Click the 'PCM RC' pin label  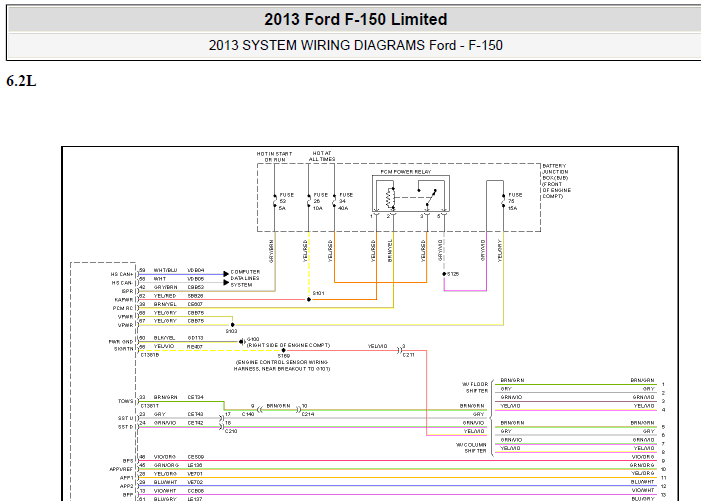click(x=123, y=308)
